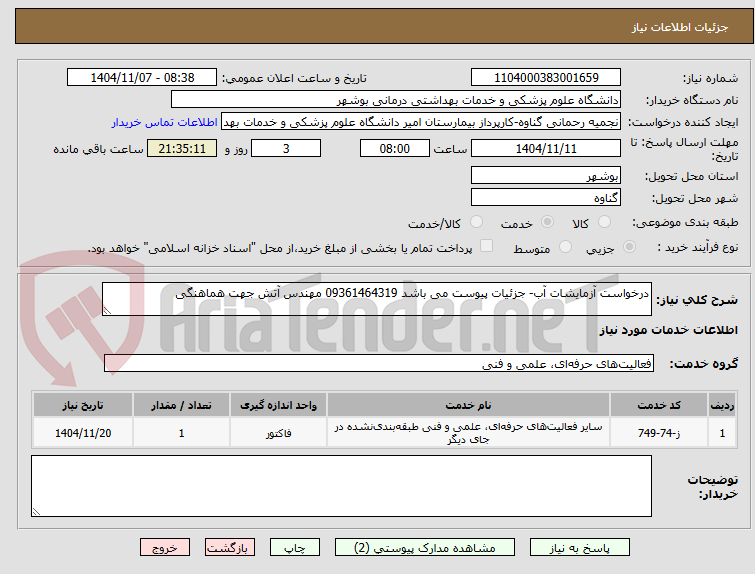Click the پاسخ به نیاز button

(x=580, y=548)
